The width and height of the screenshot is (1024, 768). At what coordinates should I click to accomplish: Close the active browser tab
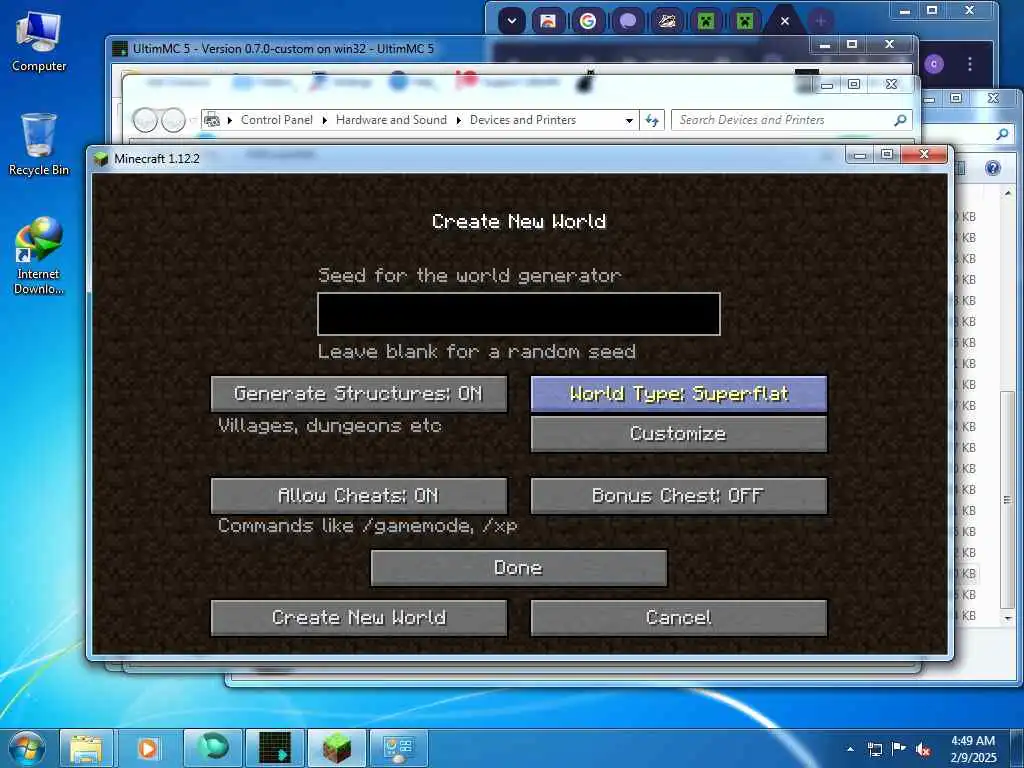pyautogui.click(x=785, y=21)
